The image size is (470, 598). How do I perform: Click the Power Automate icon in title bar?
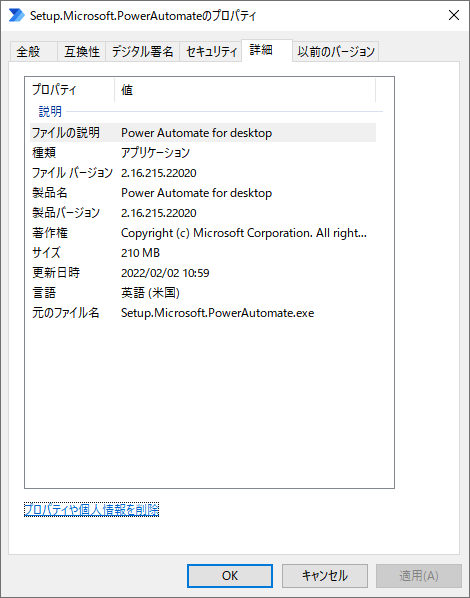tap(16, 15)
